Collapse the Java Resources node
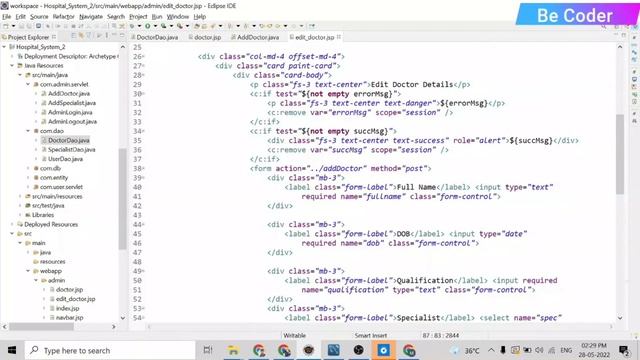Image resolution: width=640 pixels, height=360 pixels. click(x=12, y=66)
